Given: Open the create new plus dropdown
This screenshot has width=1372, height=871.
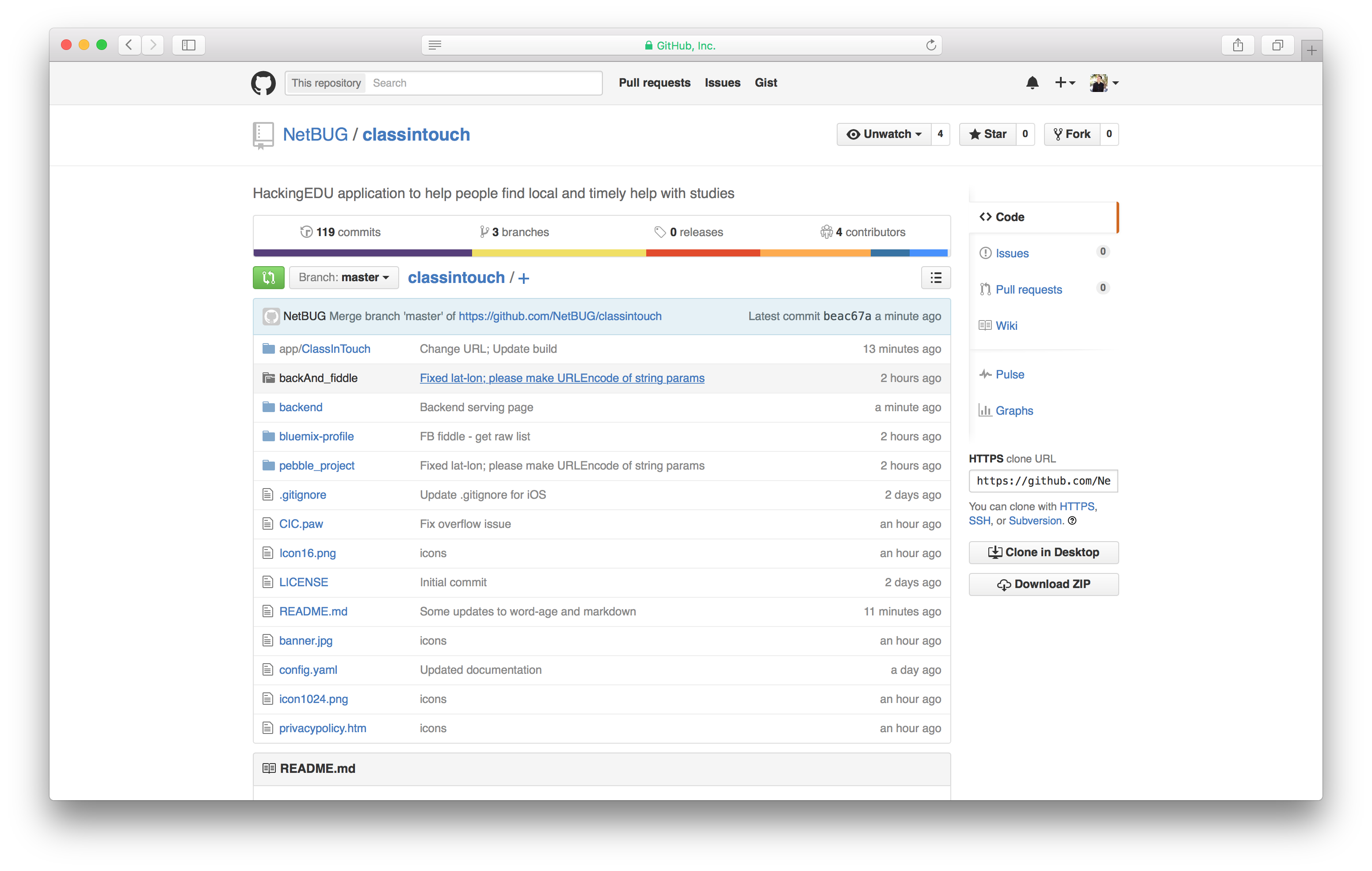Looking at the screenshot, I should [1064, 83].
